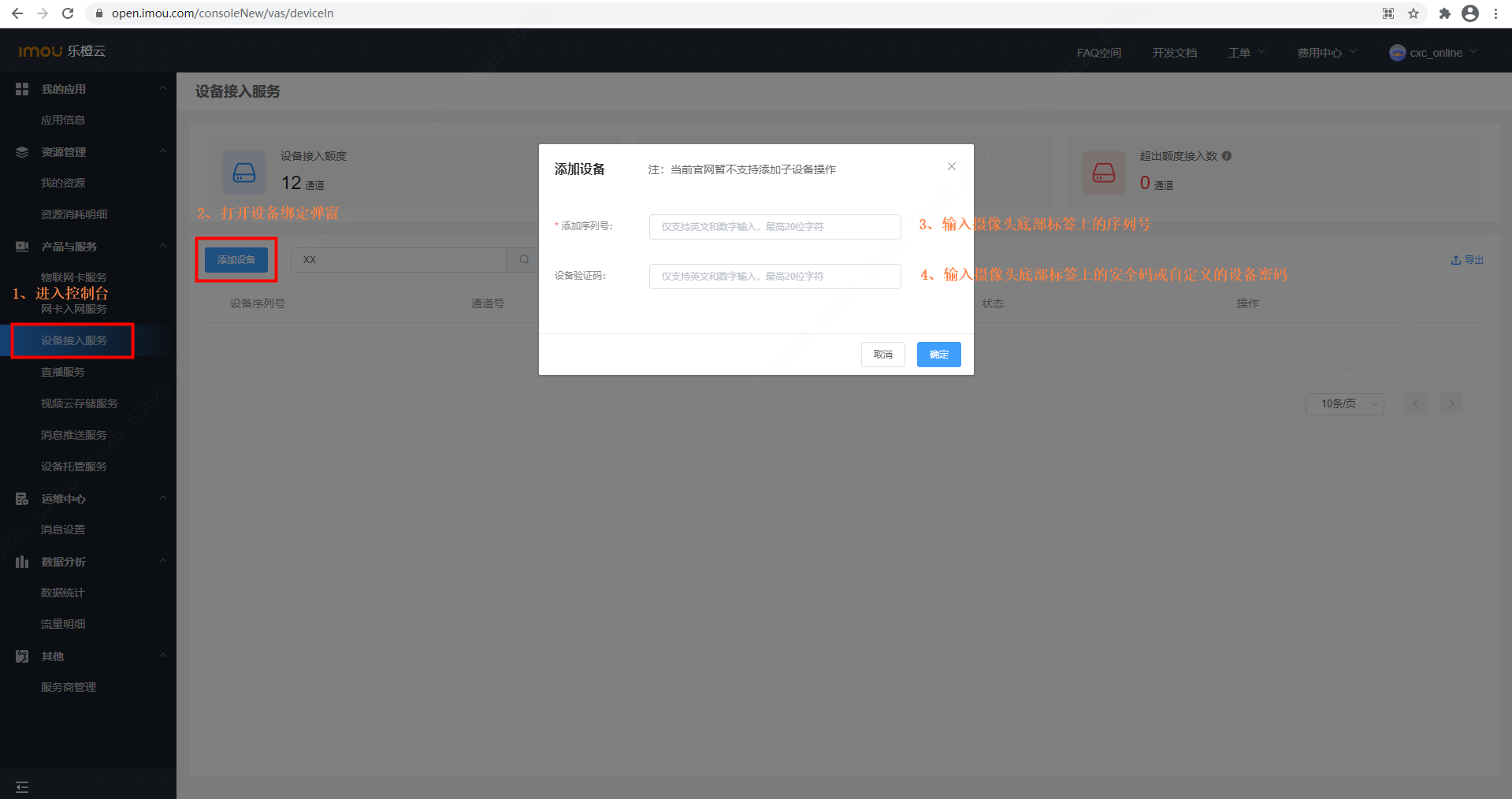This screenshot has width=1512, height=799.
Task: Open the 10条/页 page size dropdown
Action: [1344, 403]
